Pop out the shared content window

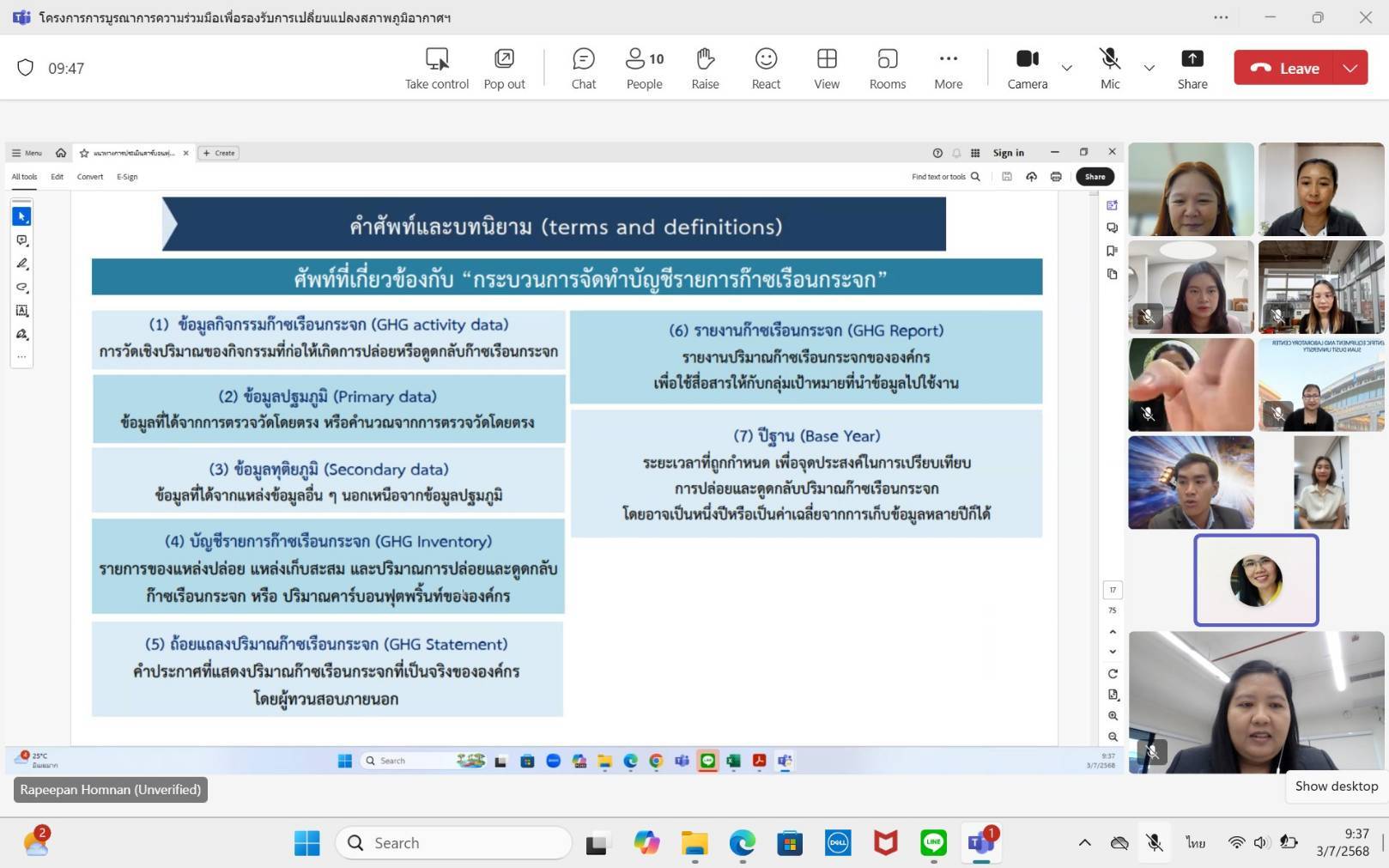[504, 68]
